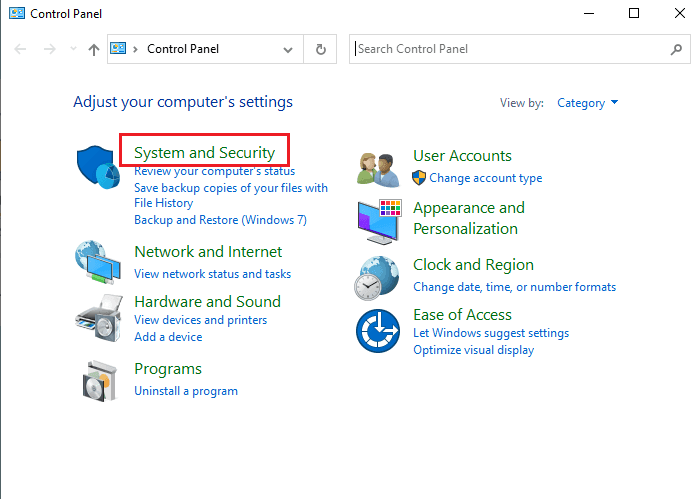Click the Ease of Access icon
The width and height of the screenshot is (700, 499).
(378, 331)
